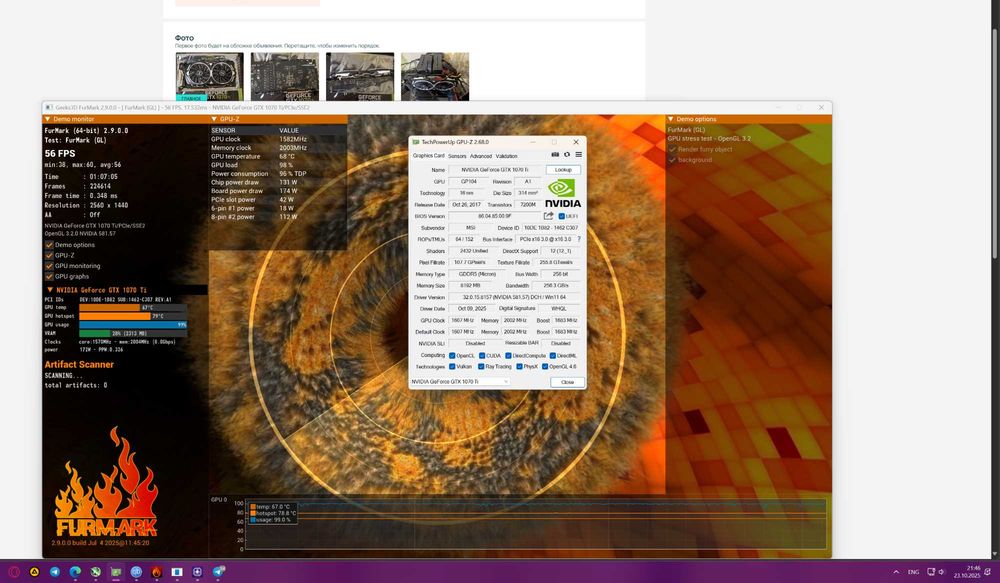Collapse the NVIDIA GeForce GTX 1070 Ti section

click(x=50, y=290)
